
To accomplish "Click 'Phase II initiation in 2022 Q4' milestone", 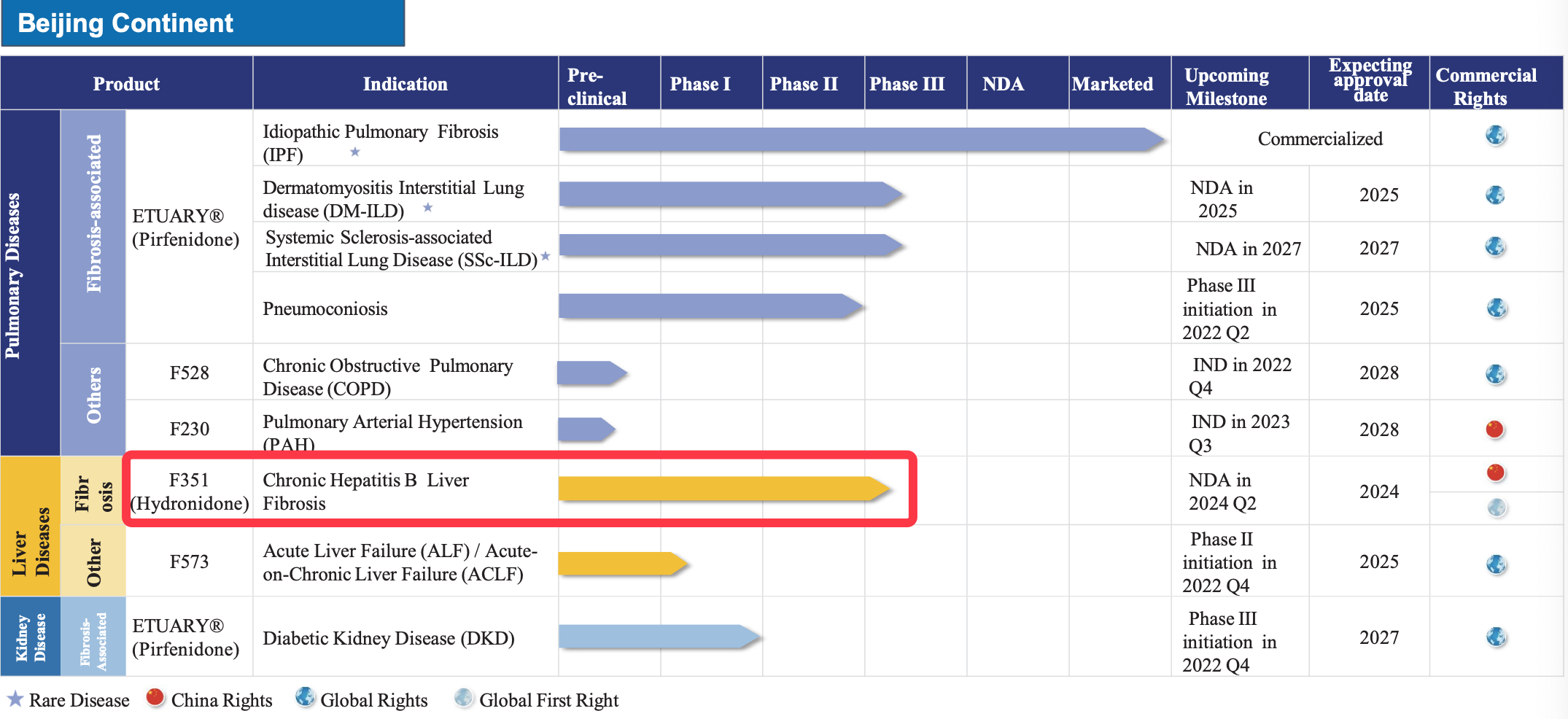I will pyautogui.click(x=1230, y=562).
